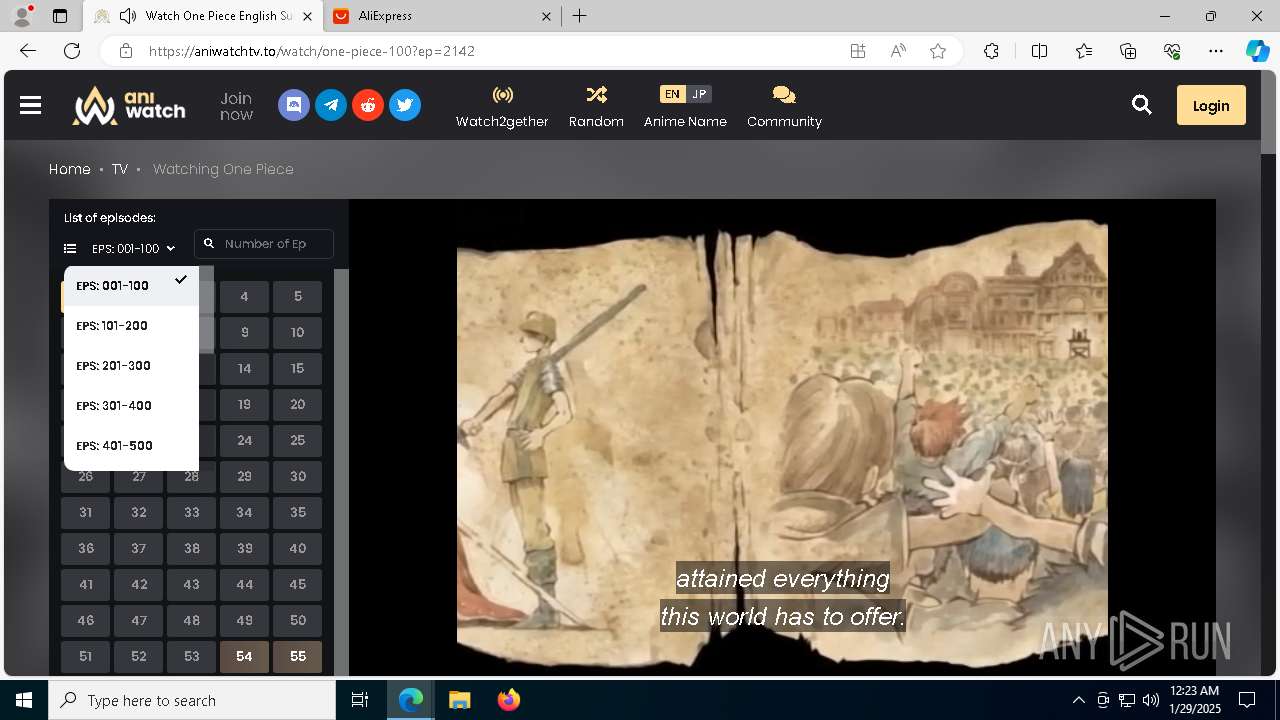Follow the Home breadcrumb link

pyautogui.click(x=70, y=169)
